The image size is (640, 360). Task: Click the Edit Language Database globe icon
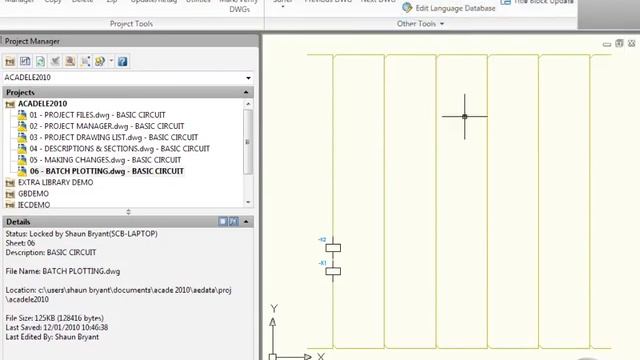click(x=407, y=7)
